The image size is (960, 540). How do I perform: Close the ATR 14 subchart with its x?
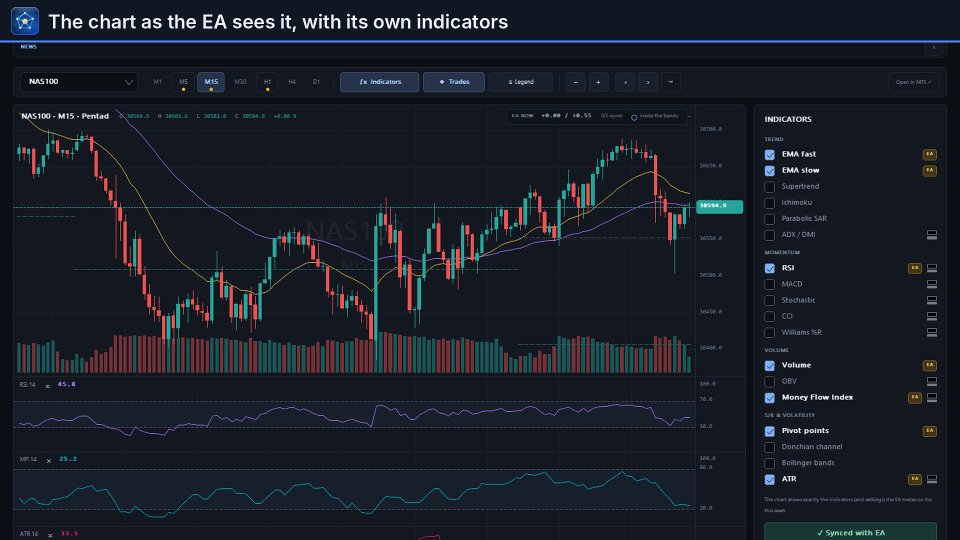(50, 536)
